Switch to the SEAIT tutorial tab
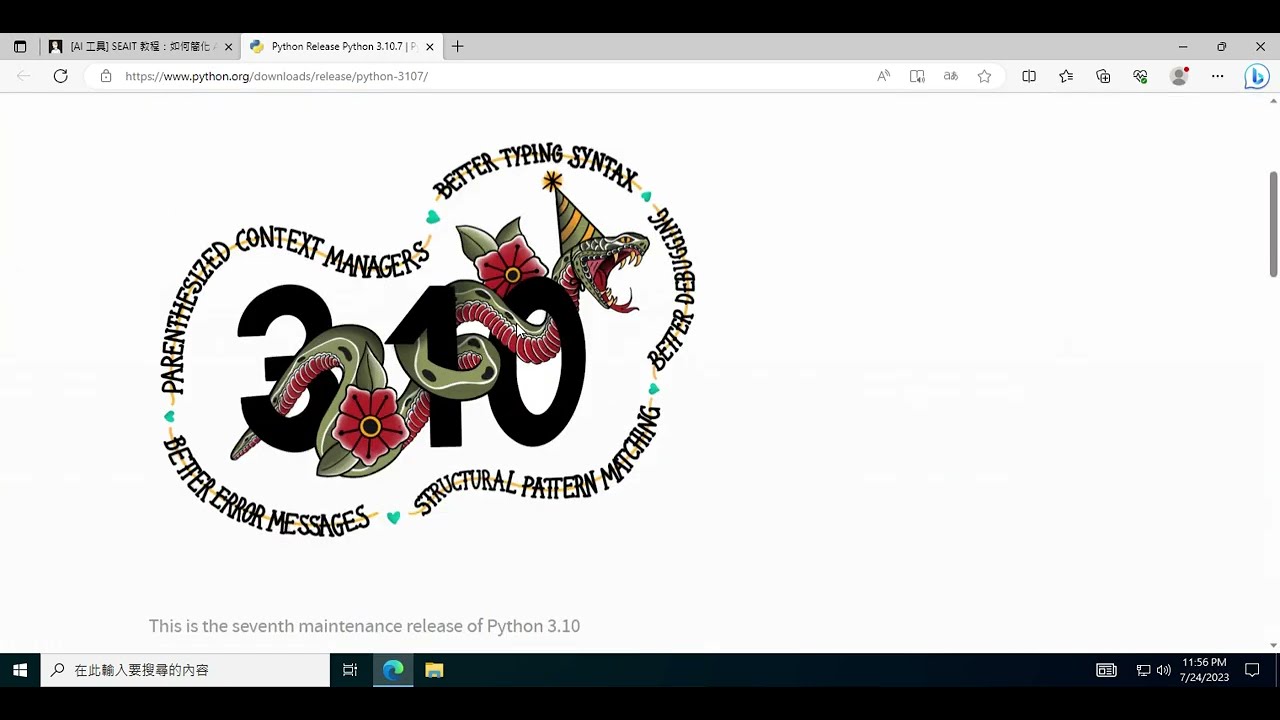This screenshot has height=720, width=1280. pos(140,46)
